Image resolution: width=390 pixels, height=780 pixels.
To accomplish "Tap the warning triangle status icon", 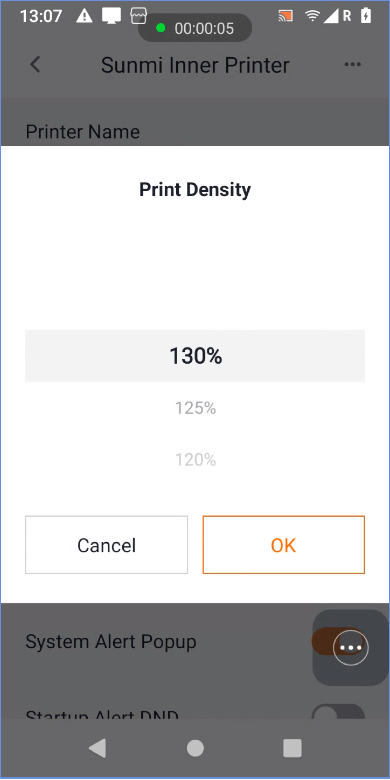I will (x=84, y=16).
